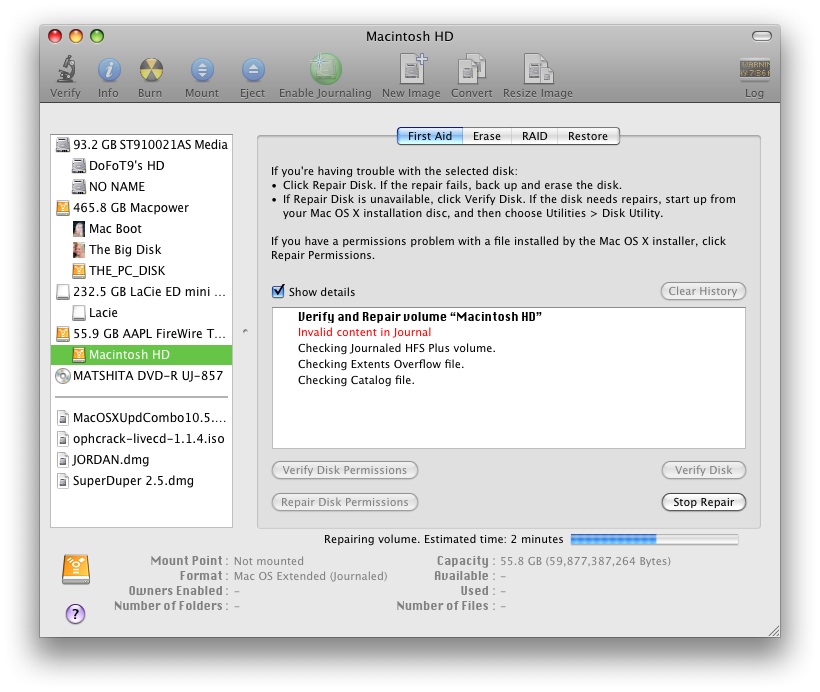Click the Convert toolbar icon
The width and height of the screenshot is (820, 692).
tap(472, 69)
